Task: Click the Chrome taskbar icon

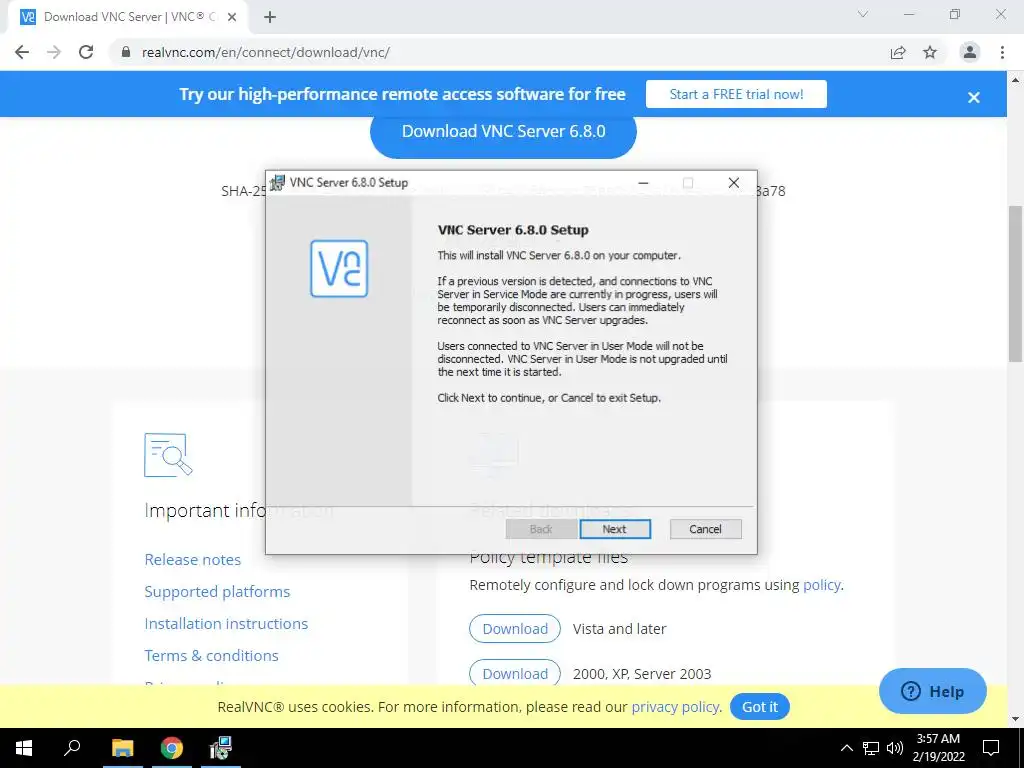Action: tap(172, 748)
